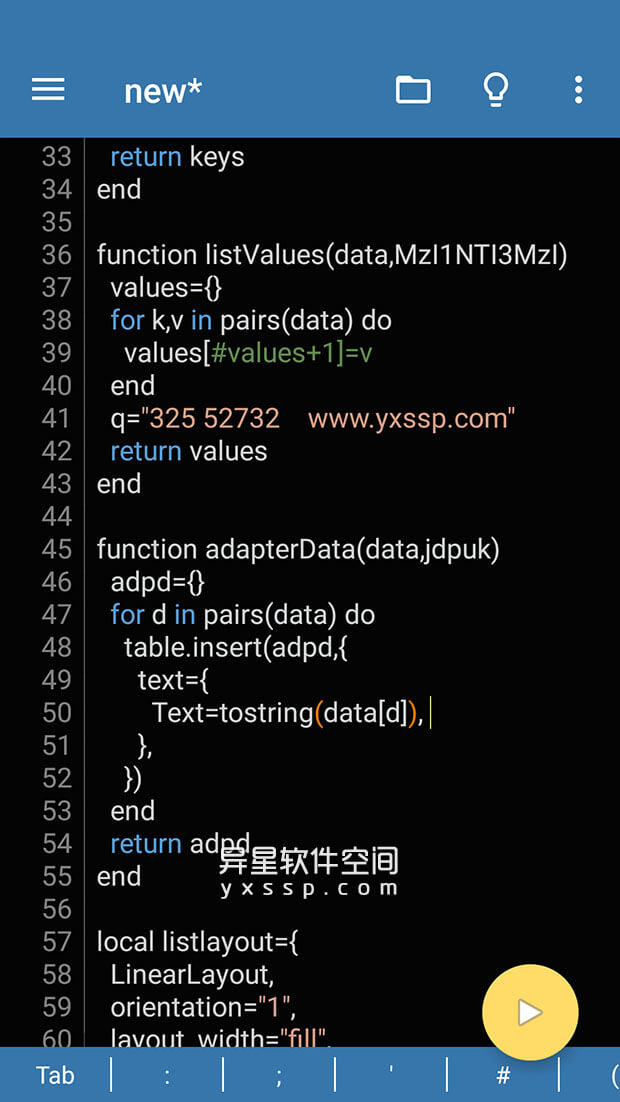Open the overflow three-dot menu

click(x=578, y=89)
